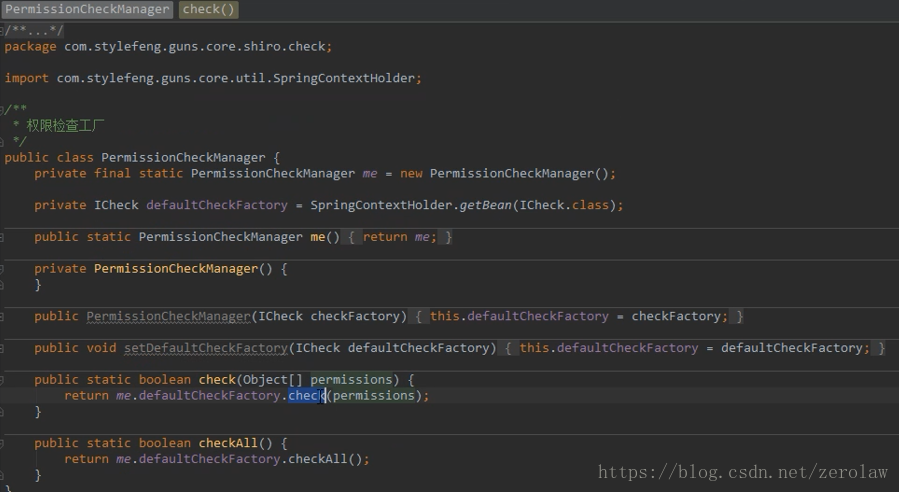The image size is (899, 492).
Task: Click SpringContextHolder before getBean
Action: click(381, 205)
